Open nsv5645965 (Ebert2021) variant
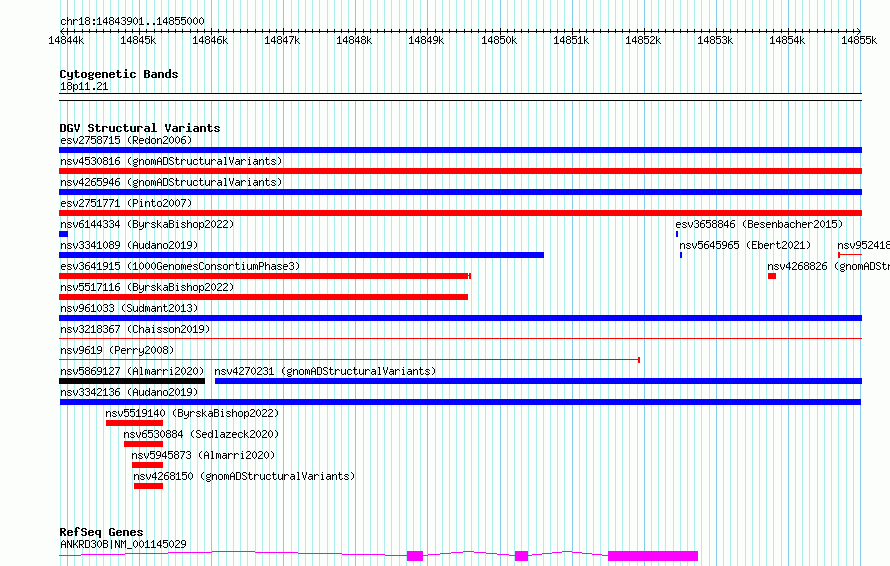Screen dimensions: 890x566 (745, 245)
